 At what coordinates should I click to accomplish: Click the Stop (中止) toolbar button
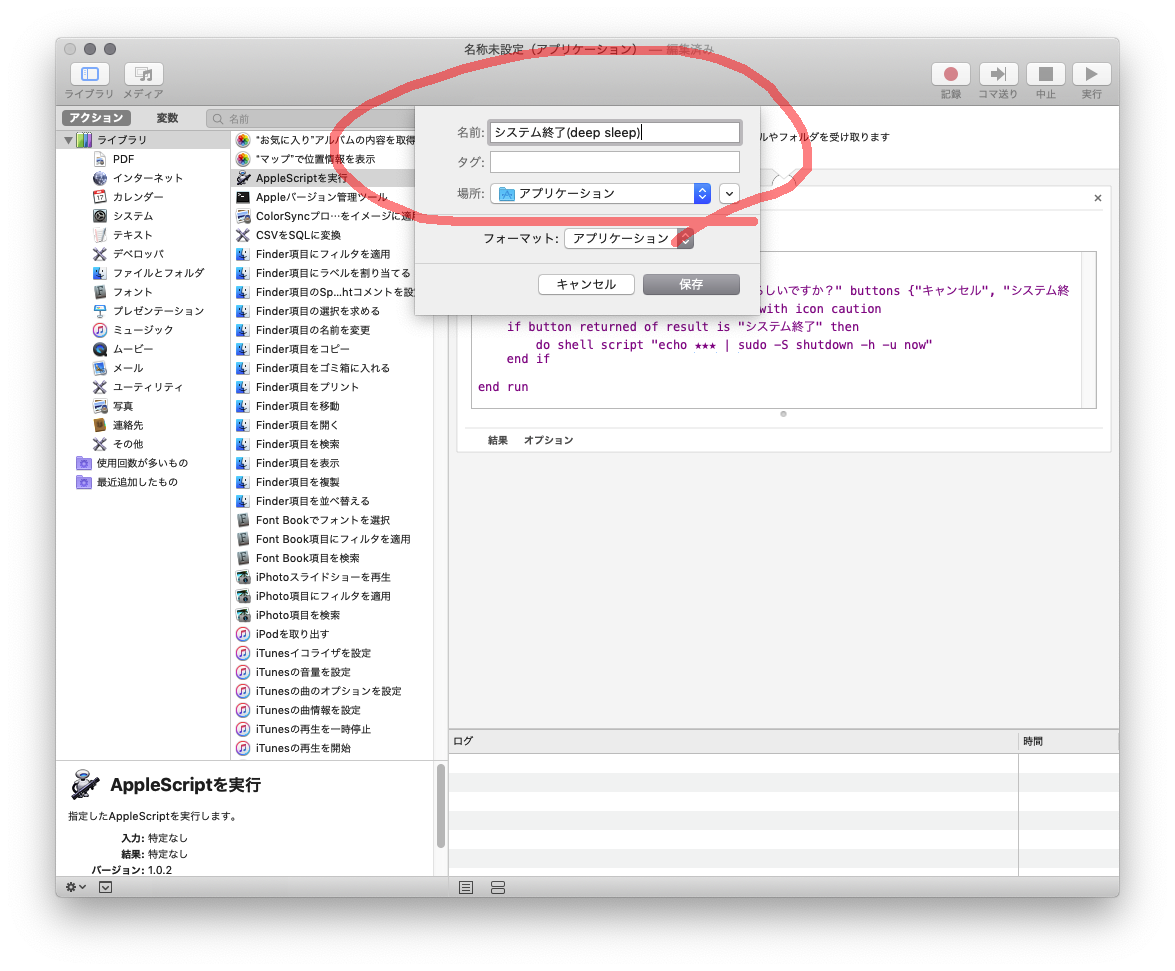tap(1045, 74)
